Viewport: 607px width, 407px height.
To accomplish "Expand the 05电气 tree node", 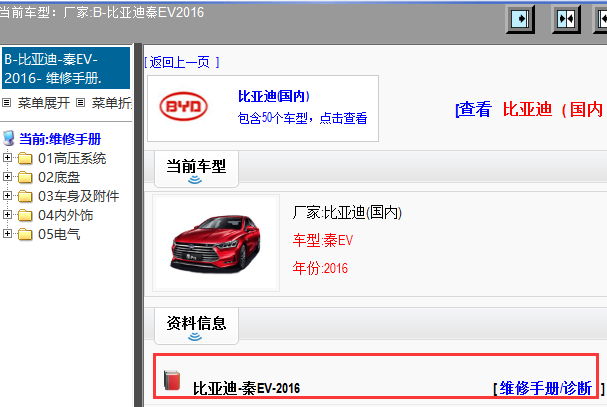I will (7, 234).
